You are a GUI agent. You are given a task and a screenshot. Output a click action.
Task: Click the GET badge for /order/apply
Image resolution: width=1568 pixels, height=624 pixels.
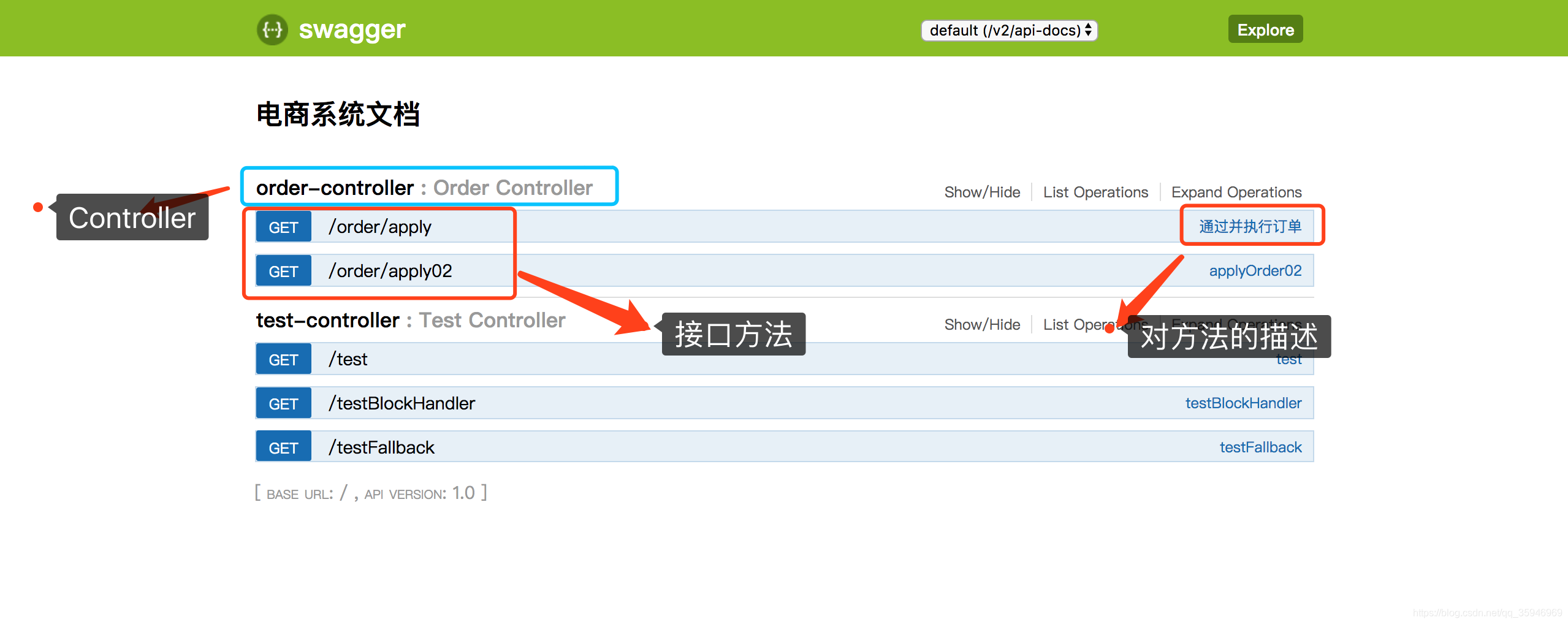tap(283, 227)
